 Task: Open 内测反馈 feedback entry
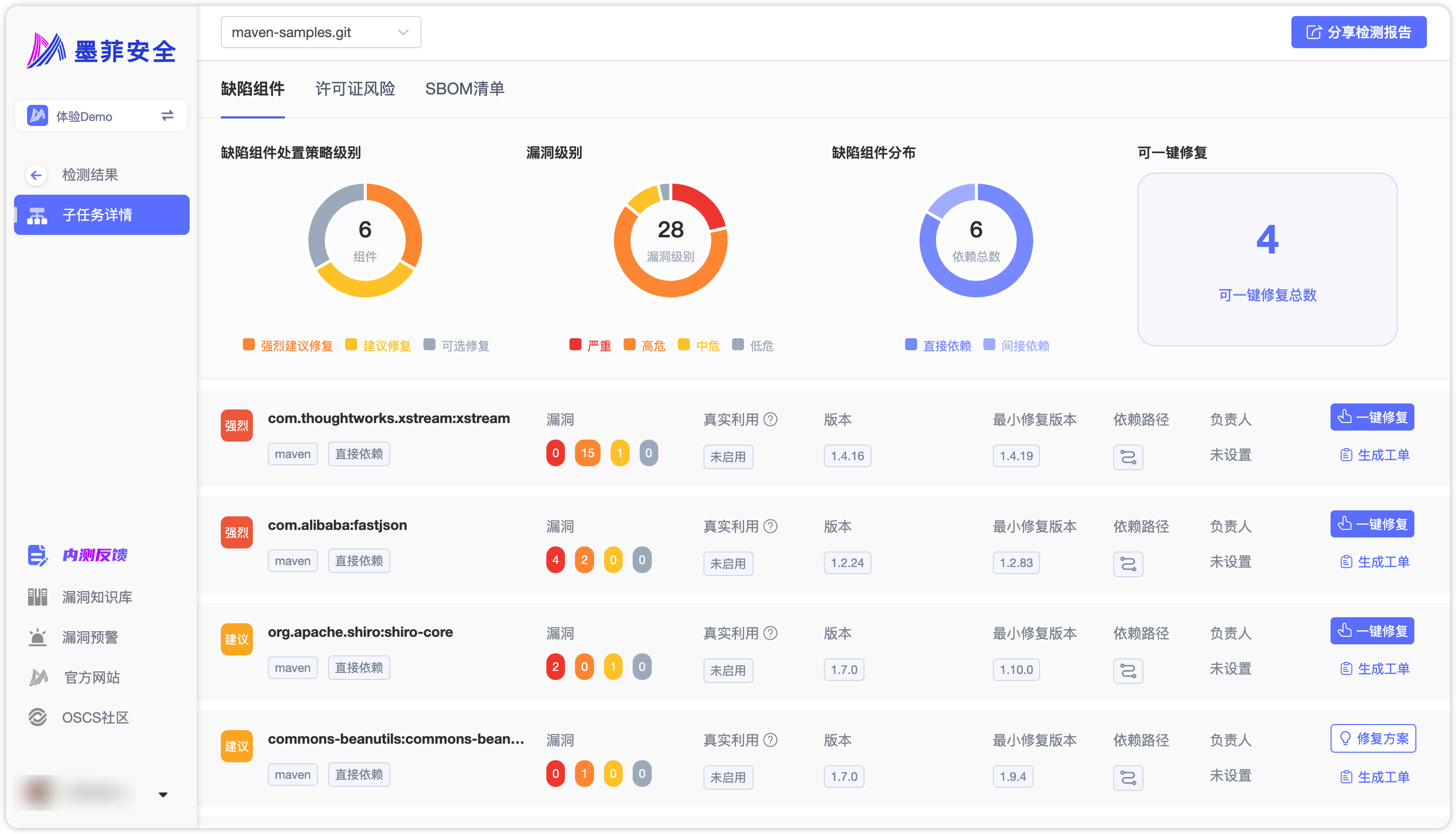coord(94,554)
